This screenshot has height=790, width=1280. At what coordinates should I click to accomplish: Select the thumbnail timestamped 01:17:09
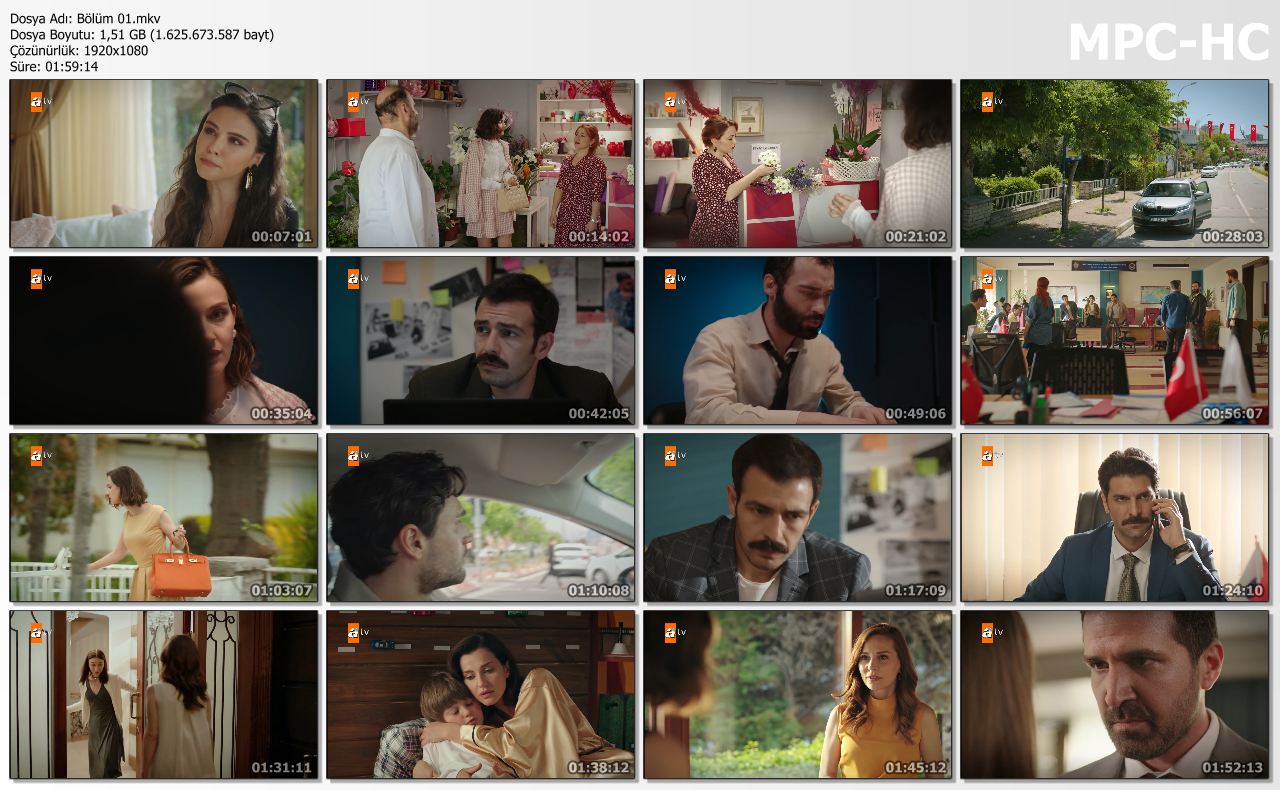pyautogui.click(x=798, y=518)
